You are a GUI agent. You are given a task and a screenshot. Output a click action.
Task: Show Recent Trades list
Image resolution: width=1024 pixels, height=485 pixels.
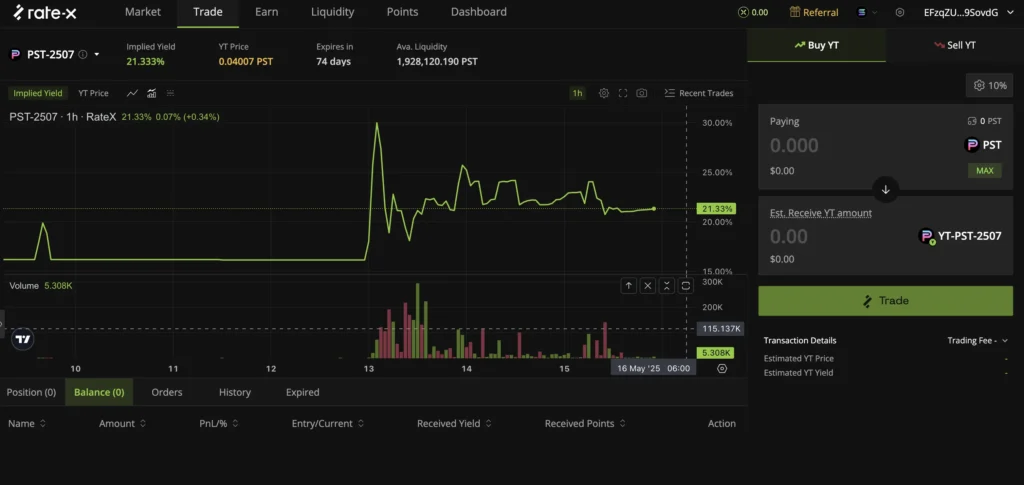(x=699, y=93)
